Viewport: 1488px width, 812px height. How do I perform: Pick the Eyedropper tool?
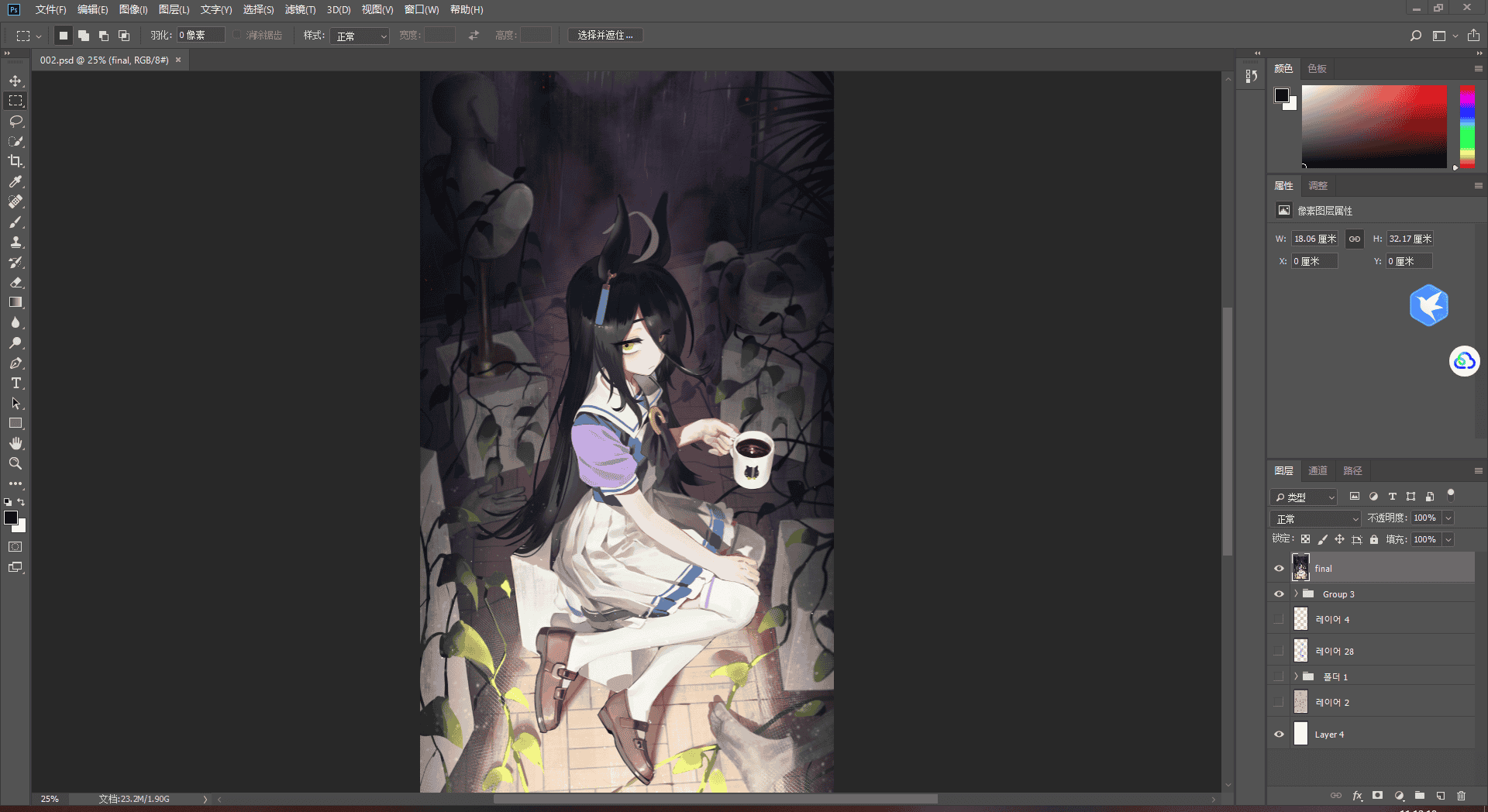tap(15, 181)
